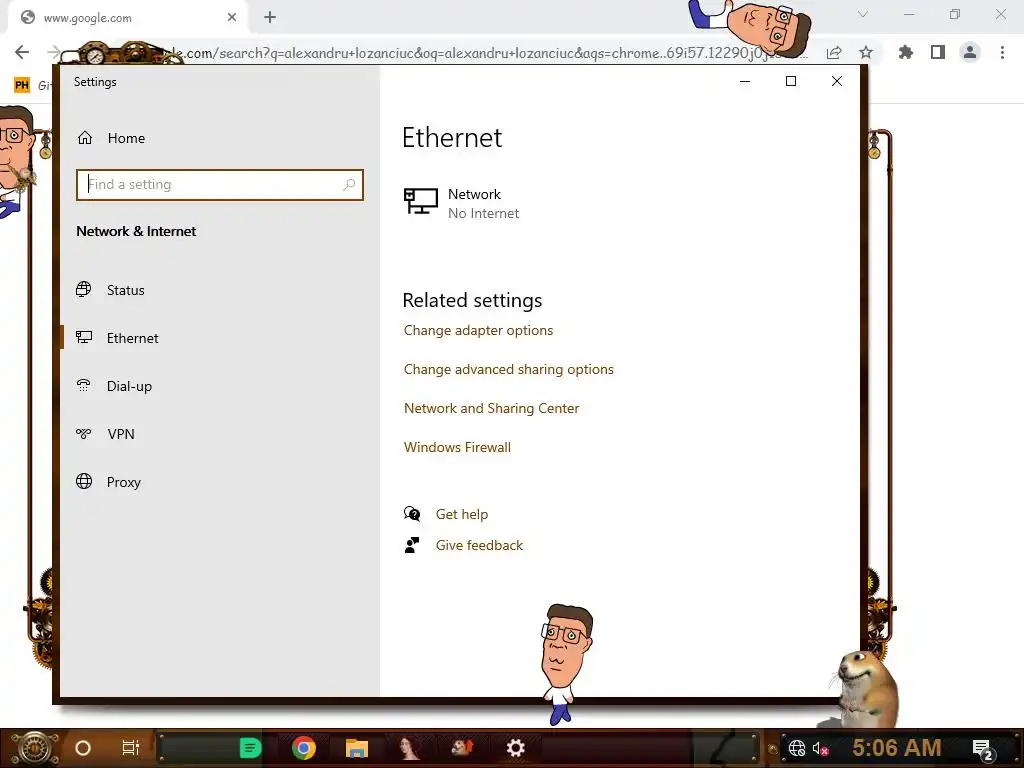Open Change advanced sharing options
The width and height of the screenshot is (1024, 768).
pyautogui.click(x=509, y=370)
